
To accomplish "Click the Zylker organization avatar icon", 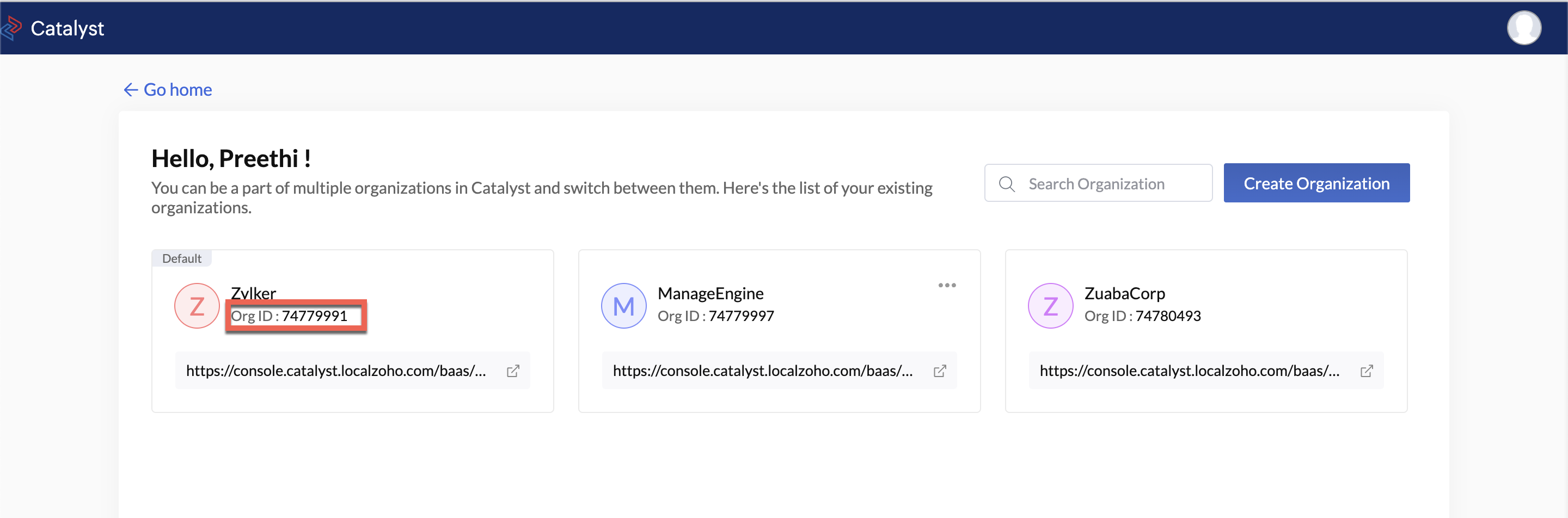I will point(197,305).
